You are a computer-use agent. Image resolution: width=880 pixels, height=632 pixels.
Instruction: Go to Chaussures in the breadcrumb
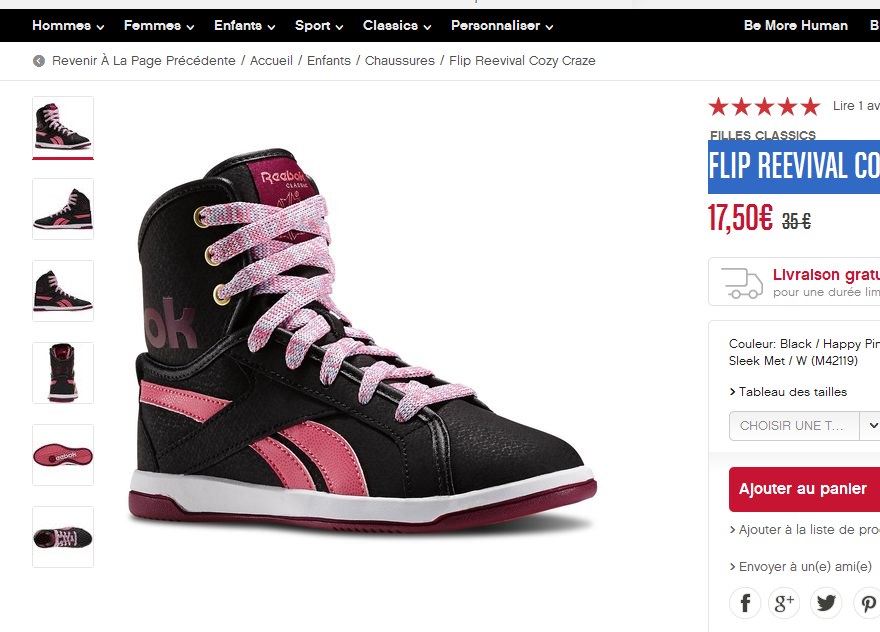[x=399, y=61]
